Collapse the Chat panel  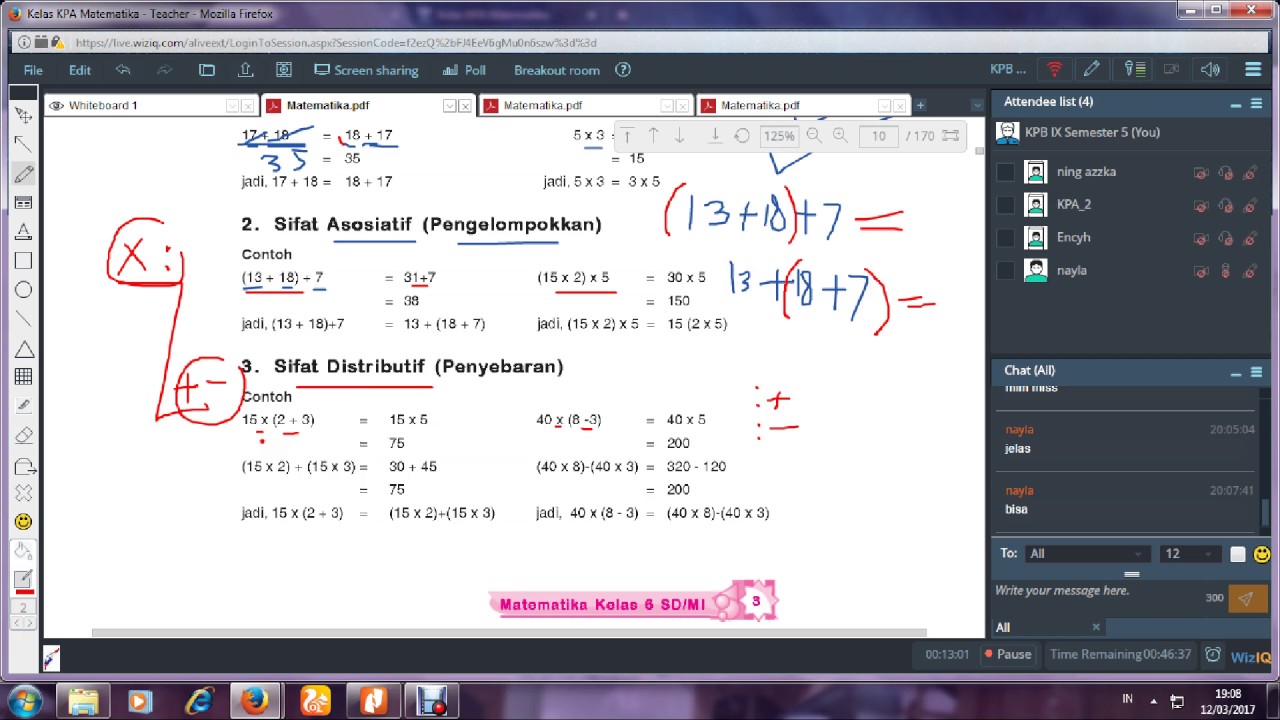1235,372
